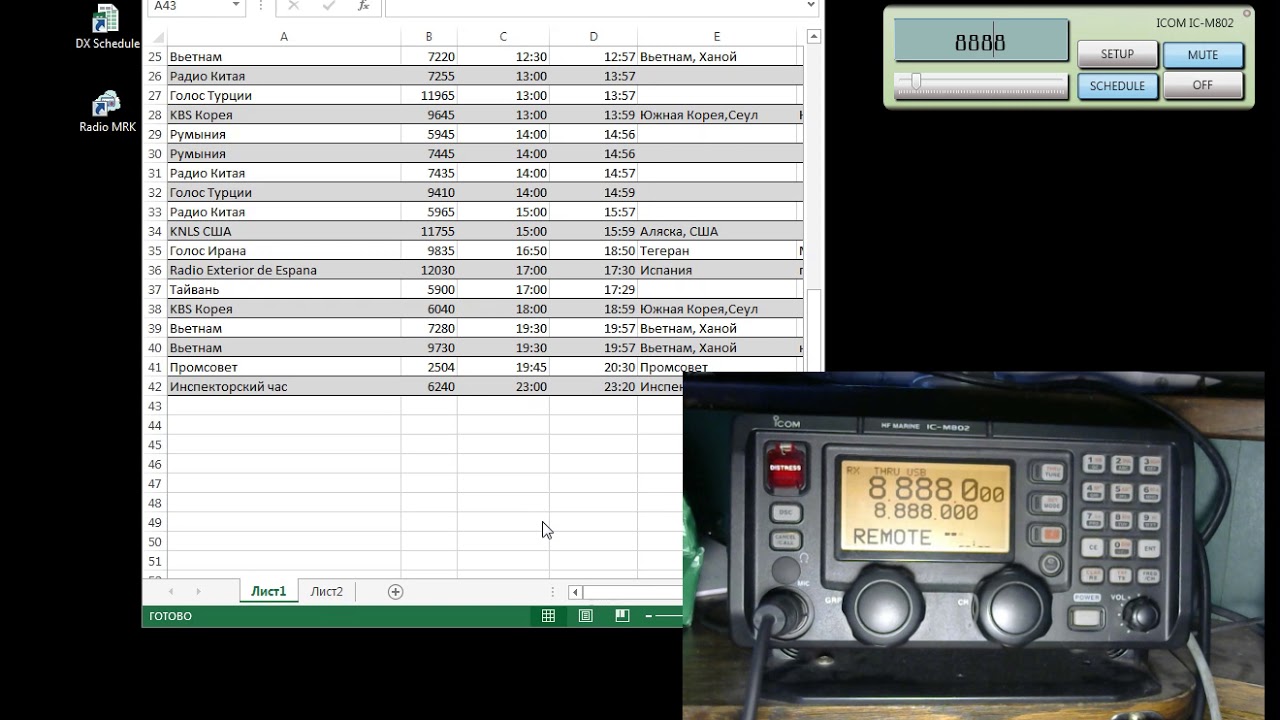
Task: Select the Лист2 sheet tab
Action: pyautogui.click(x=326, y=592)
